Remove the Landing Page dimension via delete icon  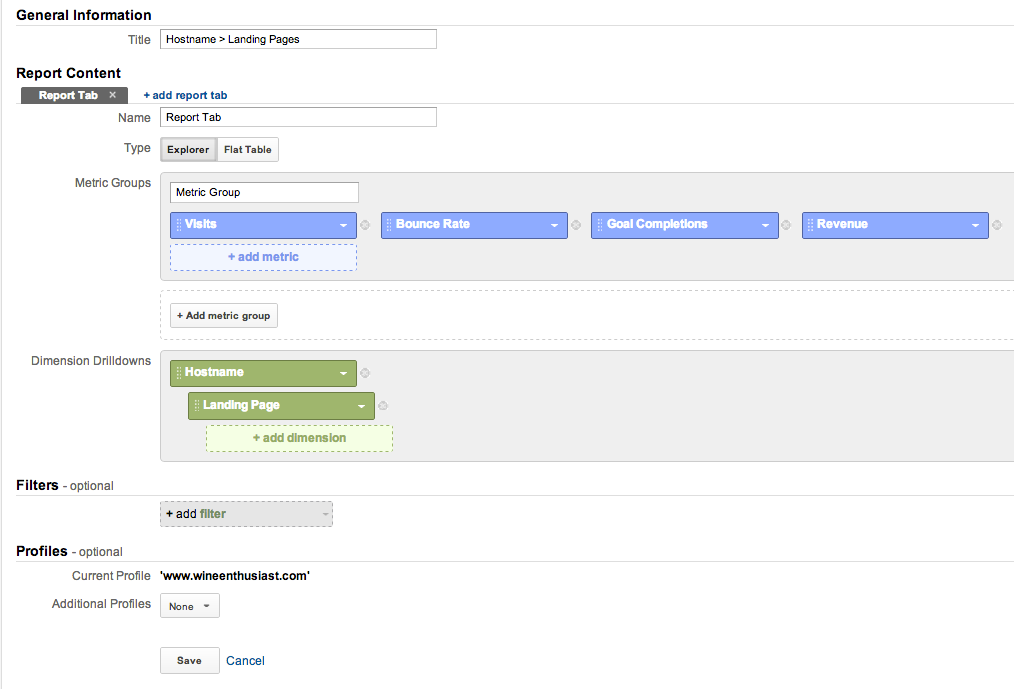[383, 406]
